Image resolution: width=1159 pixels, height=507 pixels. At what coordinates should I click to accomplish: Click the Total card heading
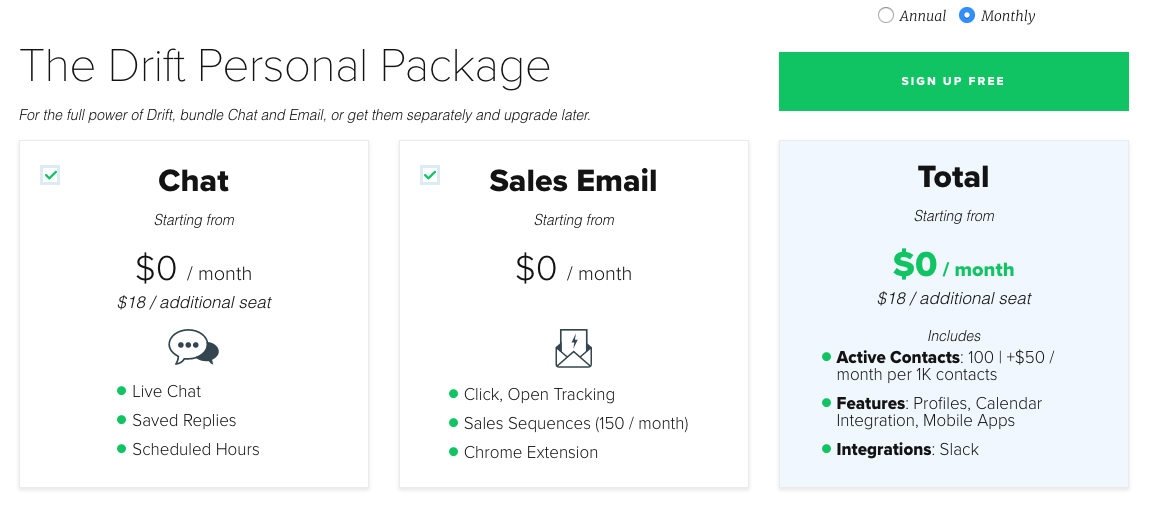(x=953, y=177)
